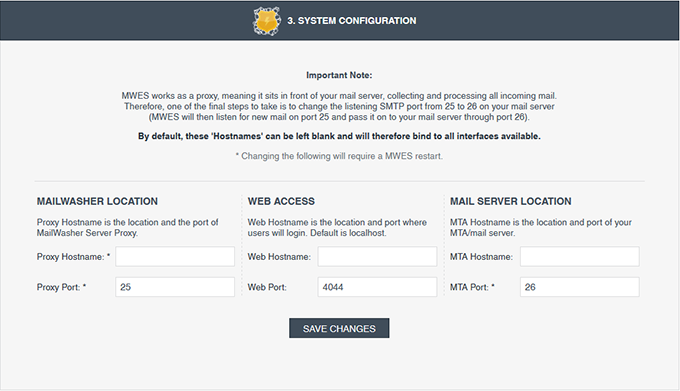This screenshot has height=391, width=680.
Task: Click the Proxy Hostname input field
Action: pos(175,257)
